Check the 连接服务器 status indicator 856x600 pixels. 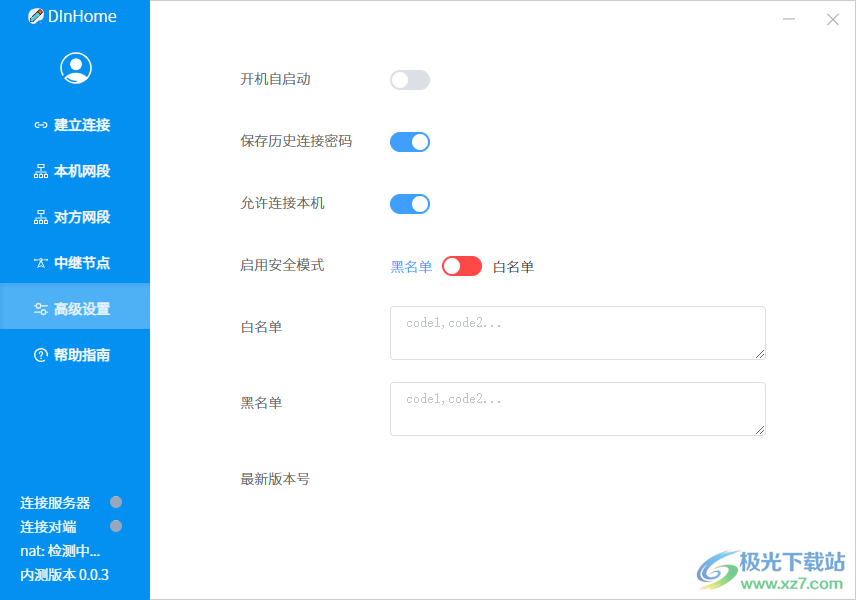pyautogui.click(x=115, y=502)
